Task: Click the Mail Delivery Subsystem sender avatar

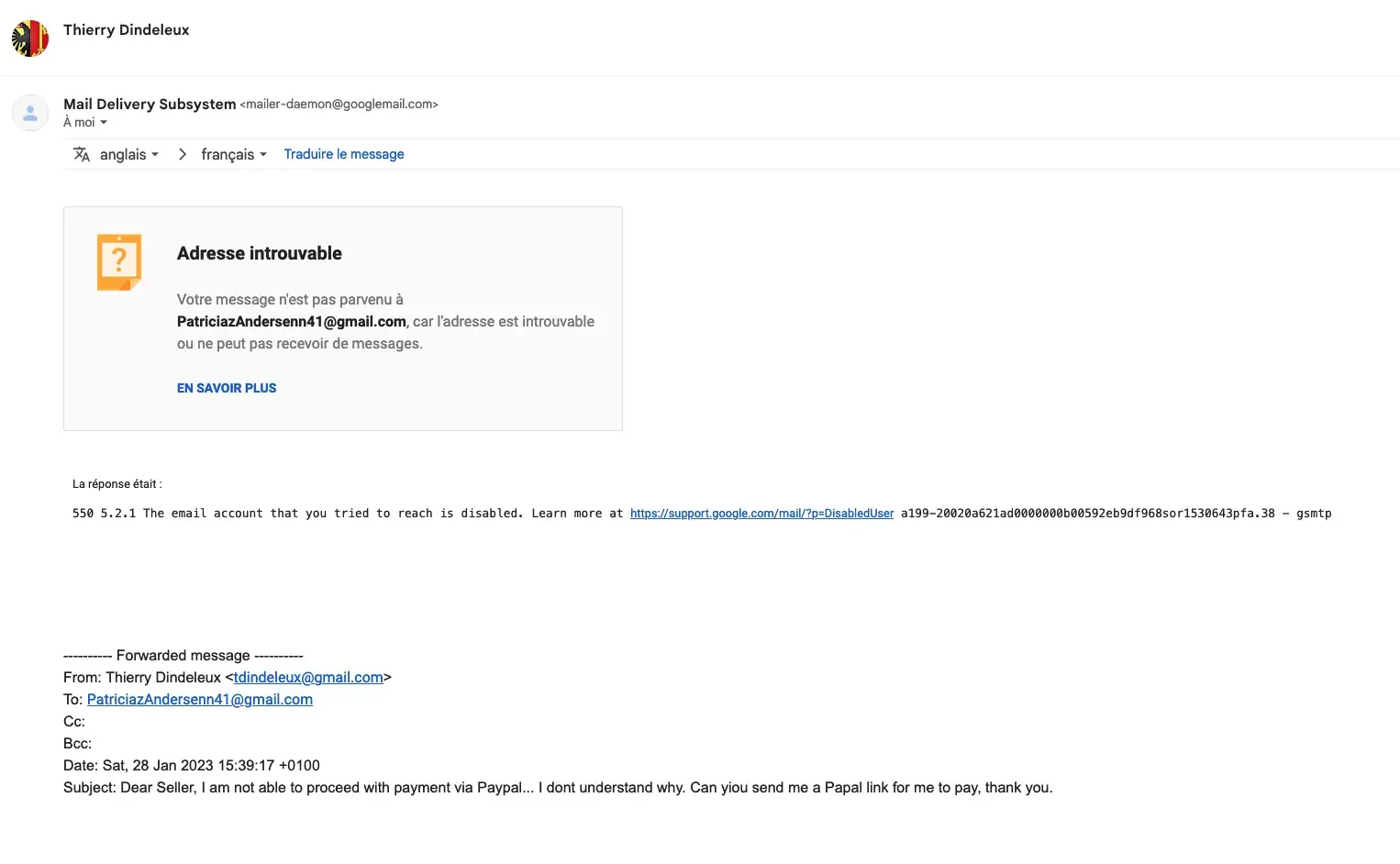Action: (x=30, y=113)
